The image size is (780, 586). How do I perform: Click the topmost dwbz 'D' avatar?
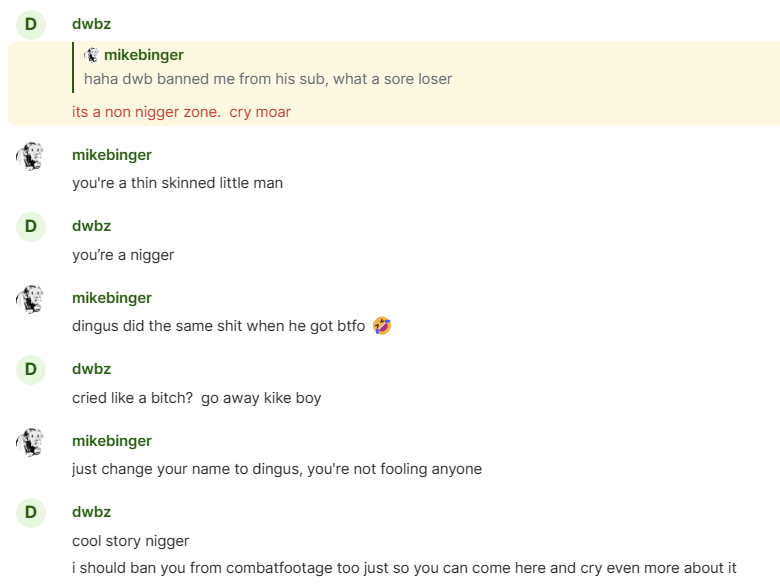click(x=31, y=24)
